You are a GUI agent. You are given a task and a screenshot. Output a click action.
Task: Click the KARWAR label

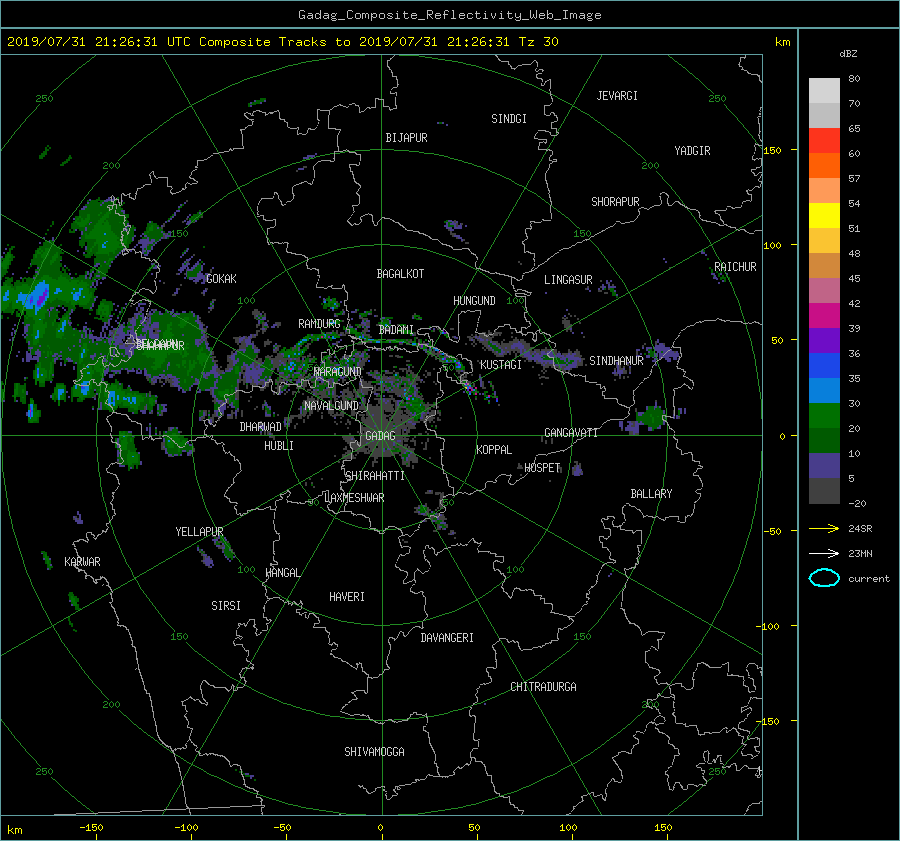82,561
